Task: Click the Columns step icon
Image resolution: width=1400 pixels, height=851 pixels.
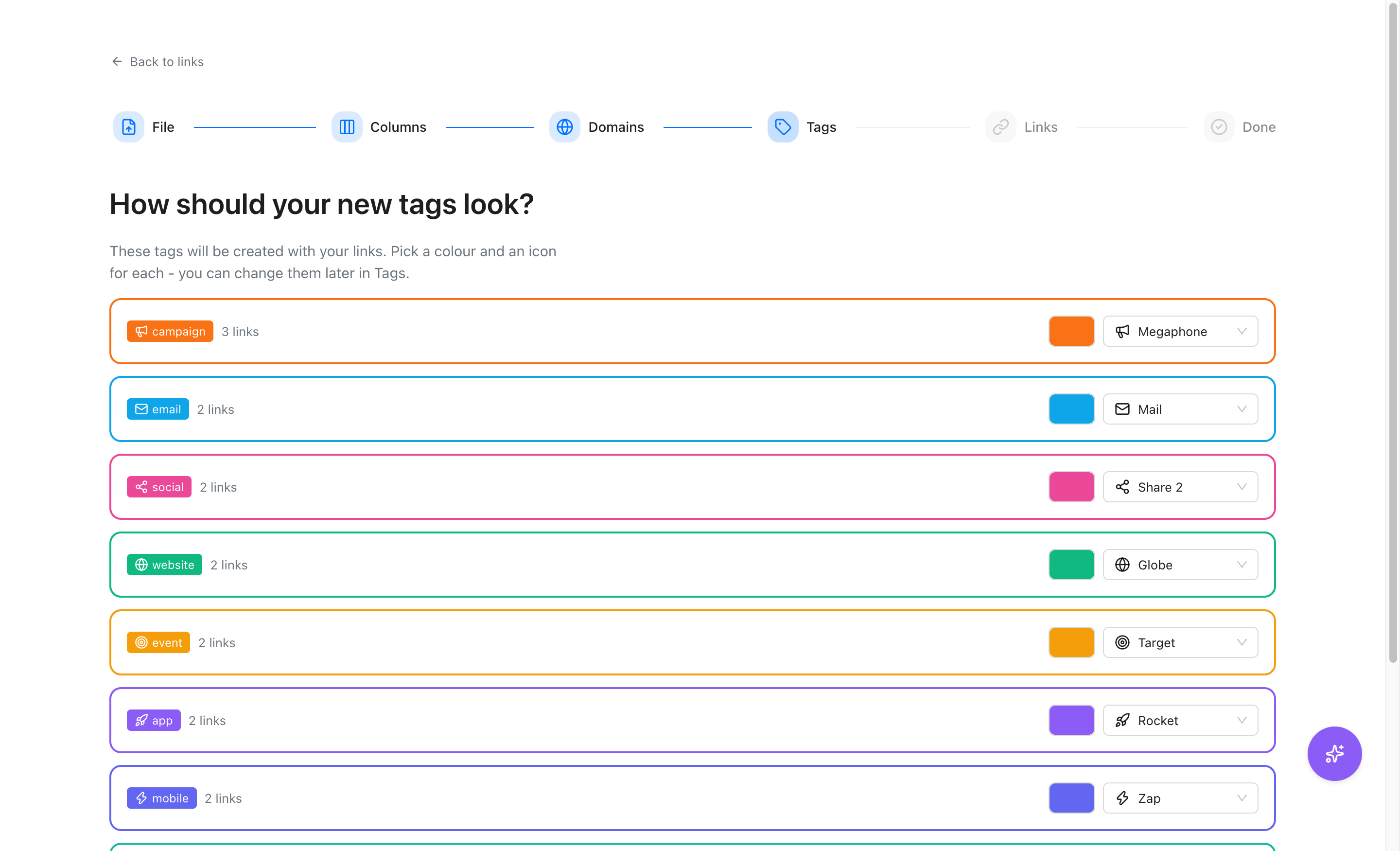Action: 347,127
